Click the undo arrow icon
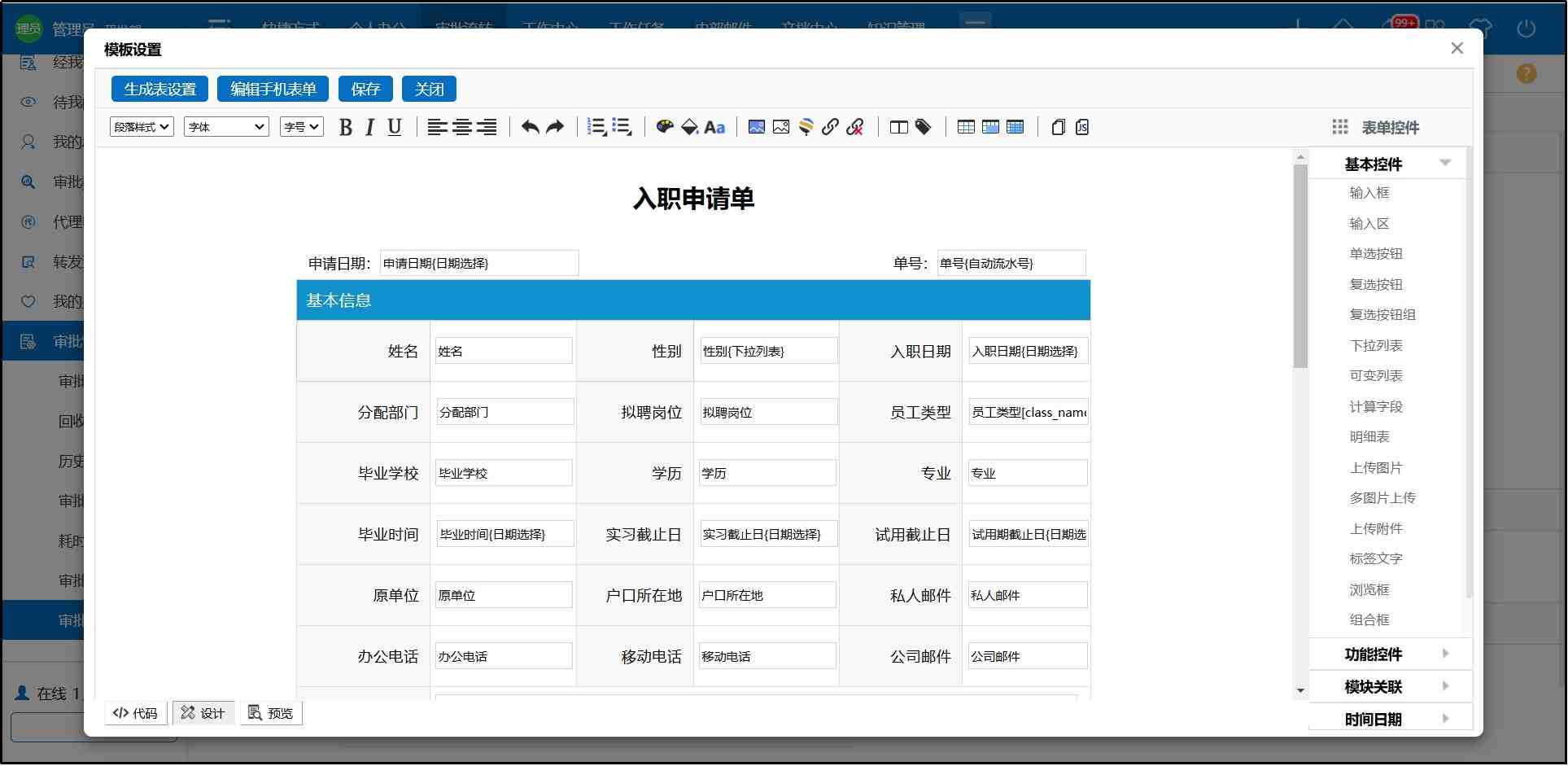This screenshot has height=766, width=1568. 530,127
